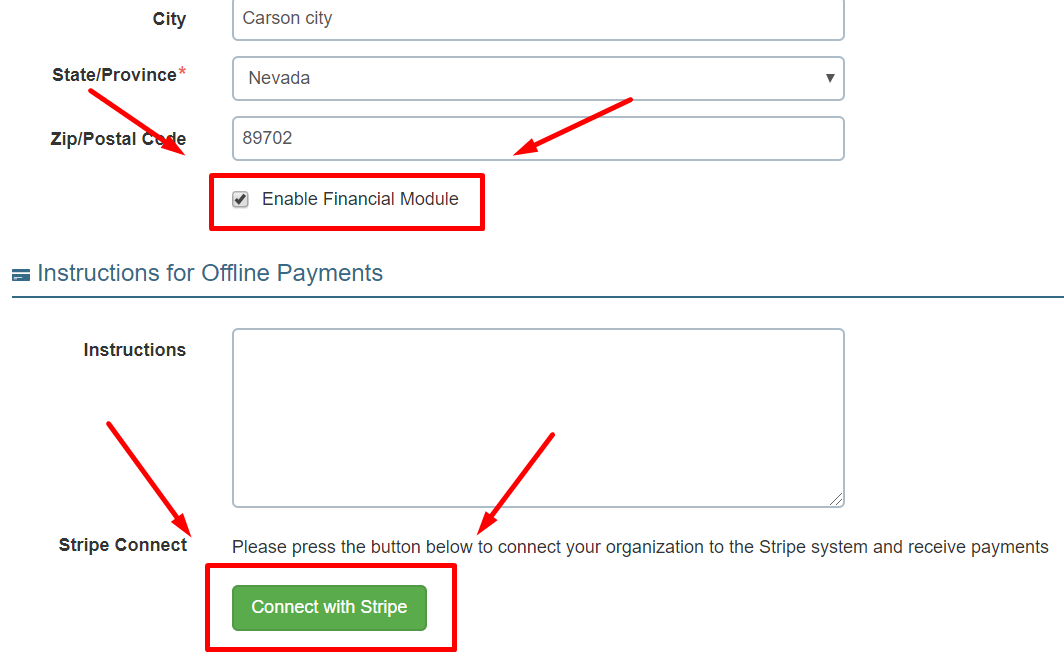Viewport: 1064px width, 658px height.
Task: Click the credit card icon beside Offline Payments heading
Action: 21,275
